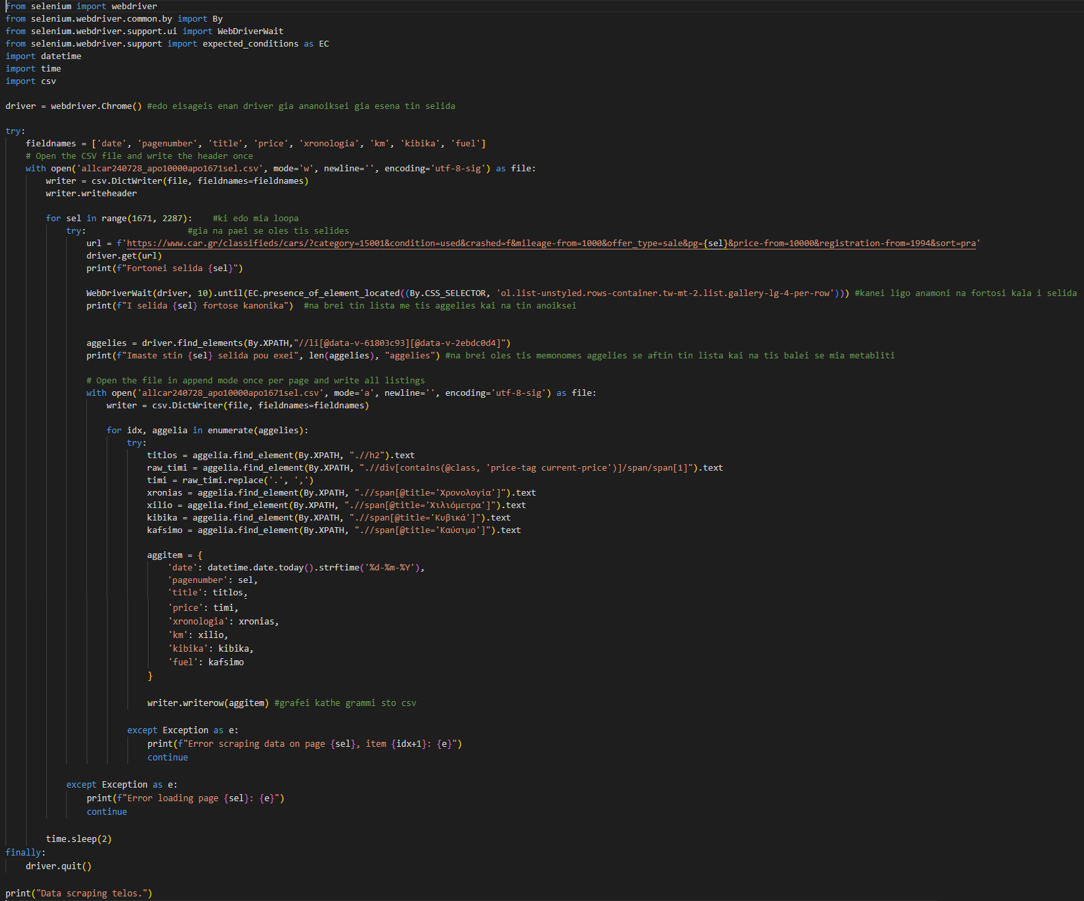Image resolution: width=1084 pixels, height=901 pixels.
Task: Click the 'xronias' Χρονολογία XPath line
Action: point(342,492)
